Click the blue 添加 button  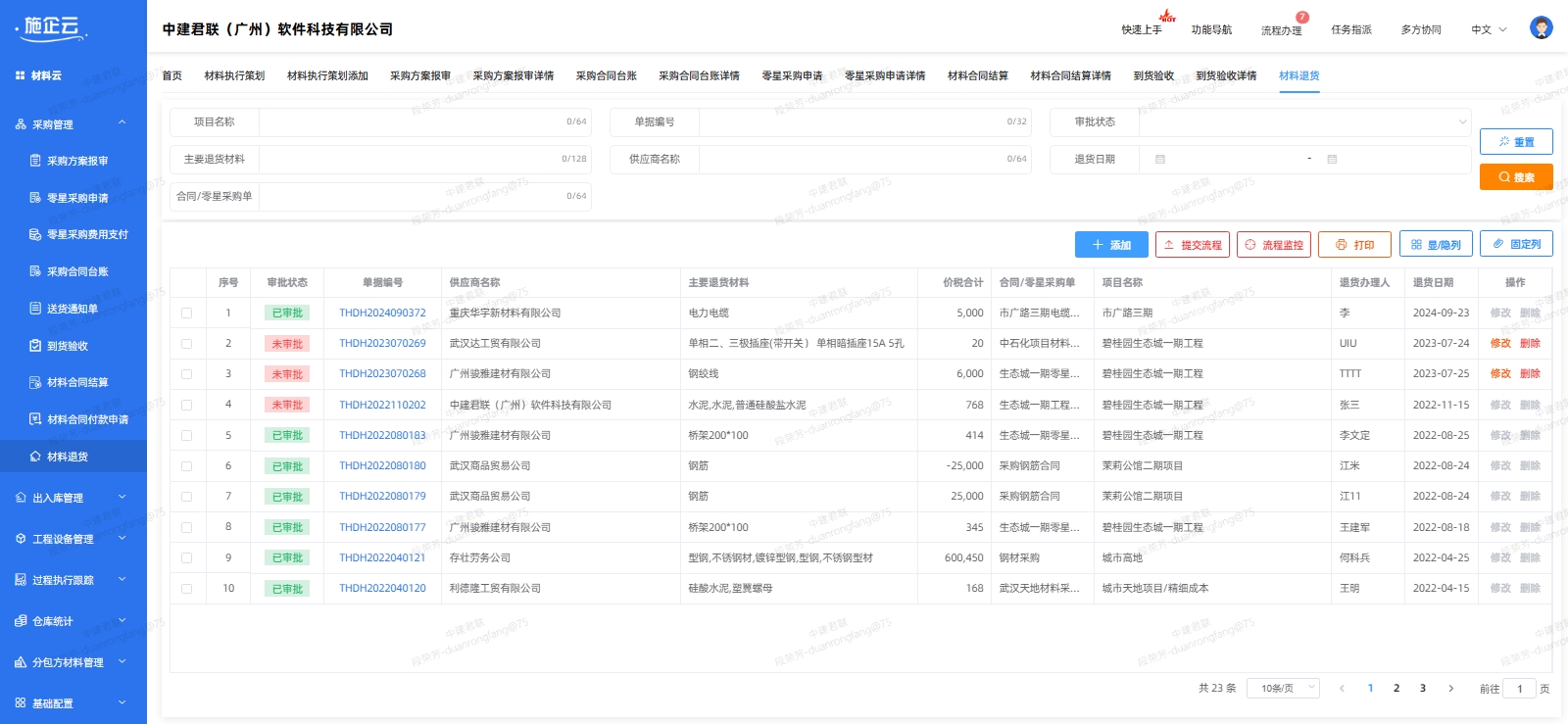[x=1111, y=245]
